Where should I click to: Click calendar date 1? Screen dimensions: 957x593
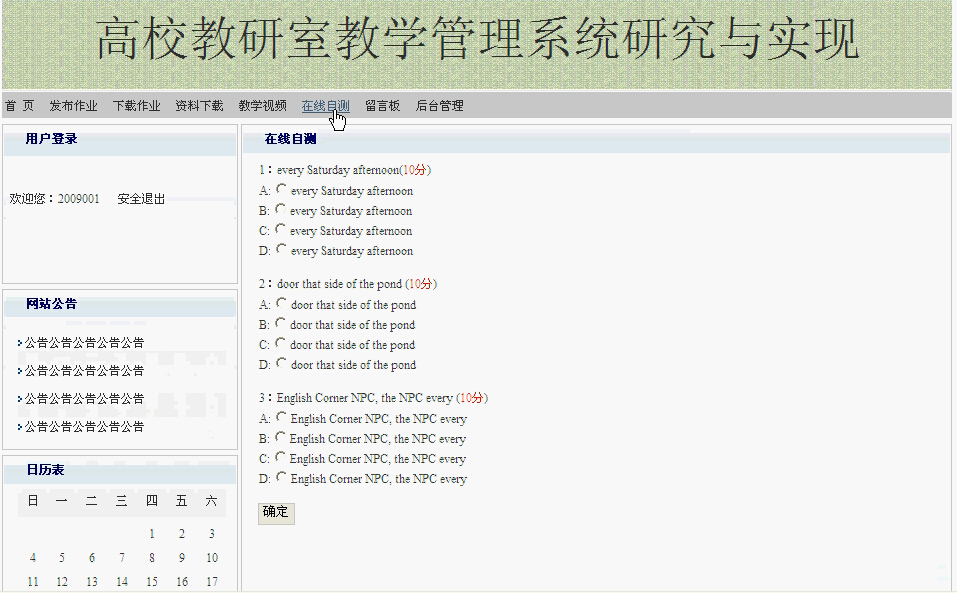coord(151,534)
